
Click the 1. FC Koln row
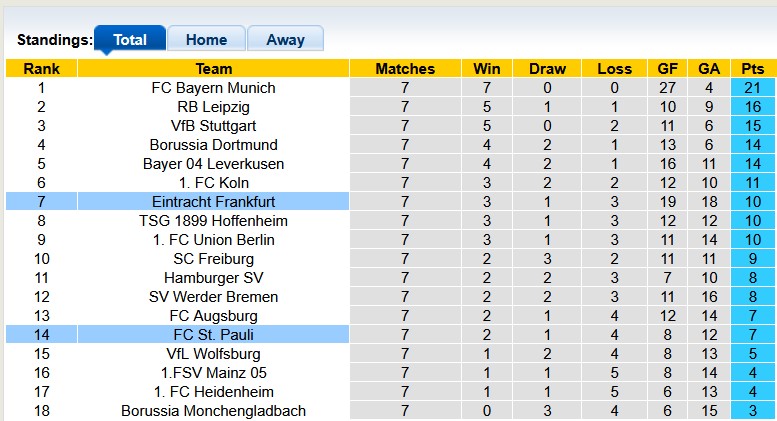(213, 183)
